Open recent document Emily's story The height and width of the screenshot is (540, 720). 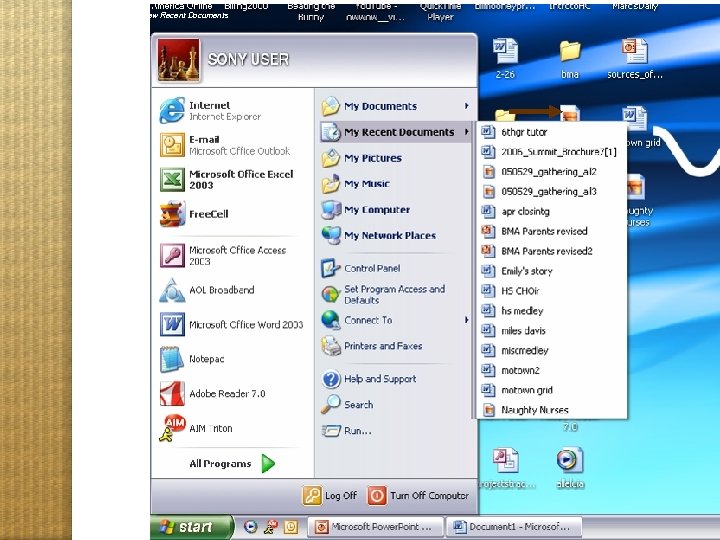[x=552, y=271]
